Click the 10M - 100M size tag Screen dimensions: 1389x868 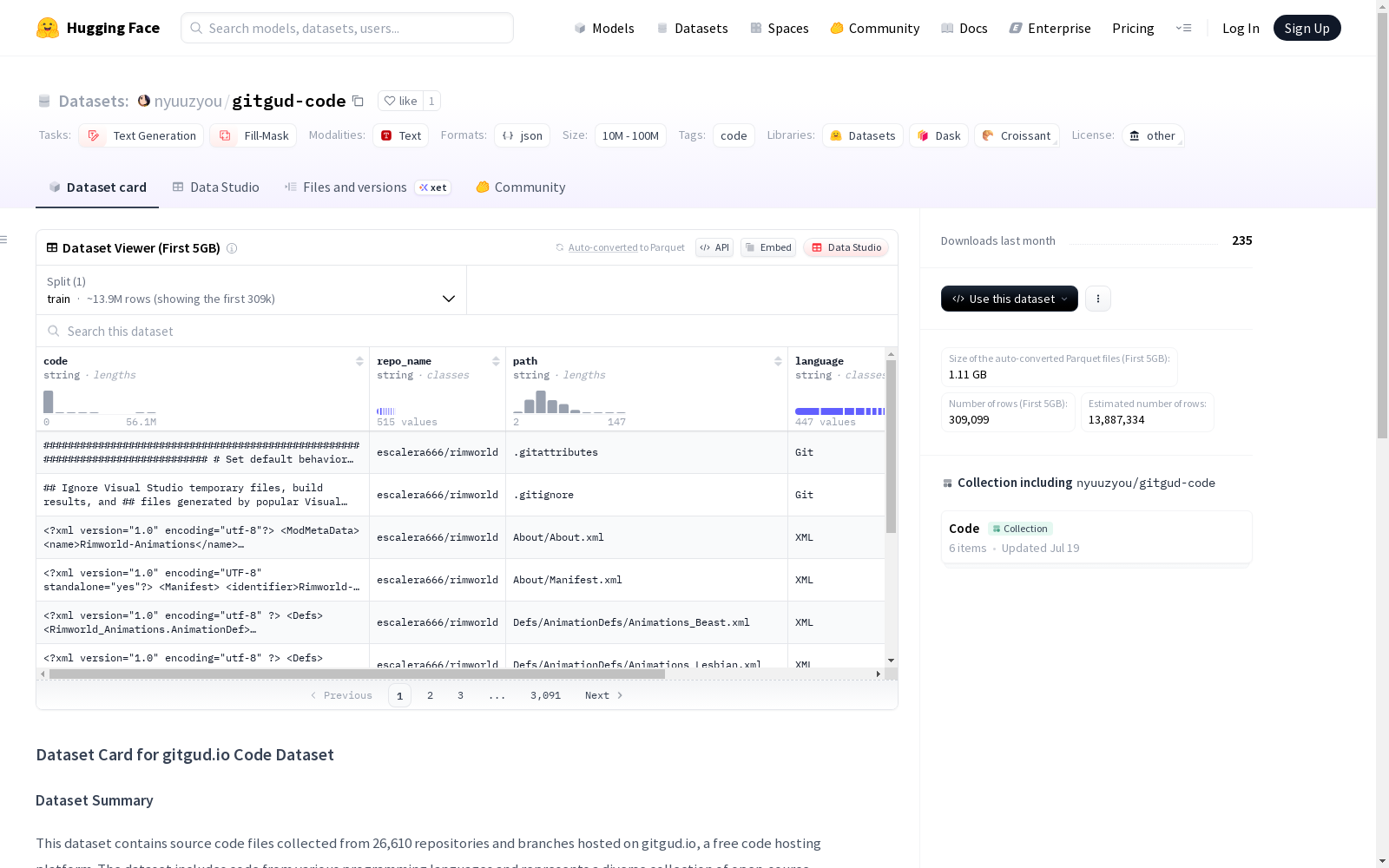pyautogui.click(x=630, y=135)
